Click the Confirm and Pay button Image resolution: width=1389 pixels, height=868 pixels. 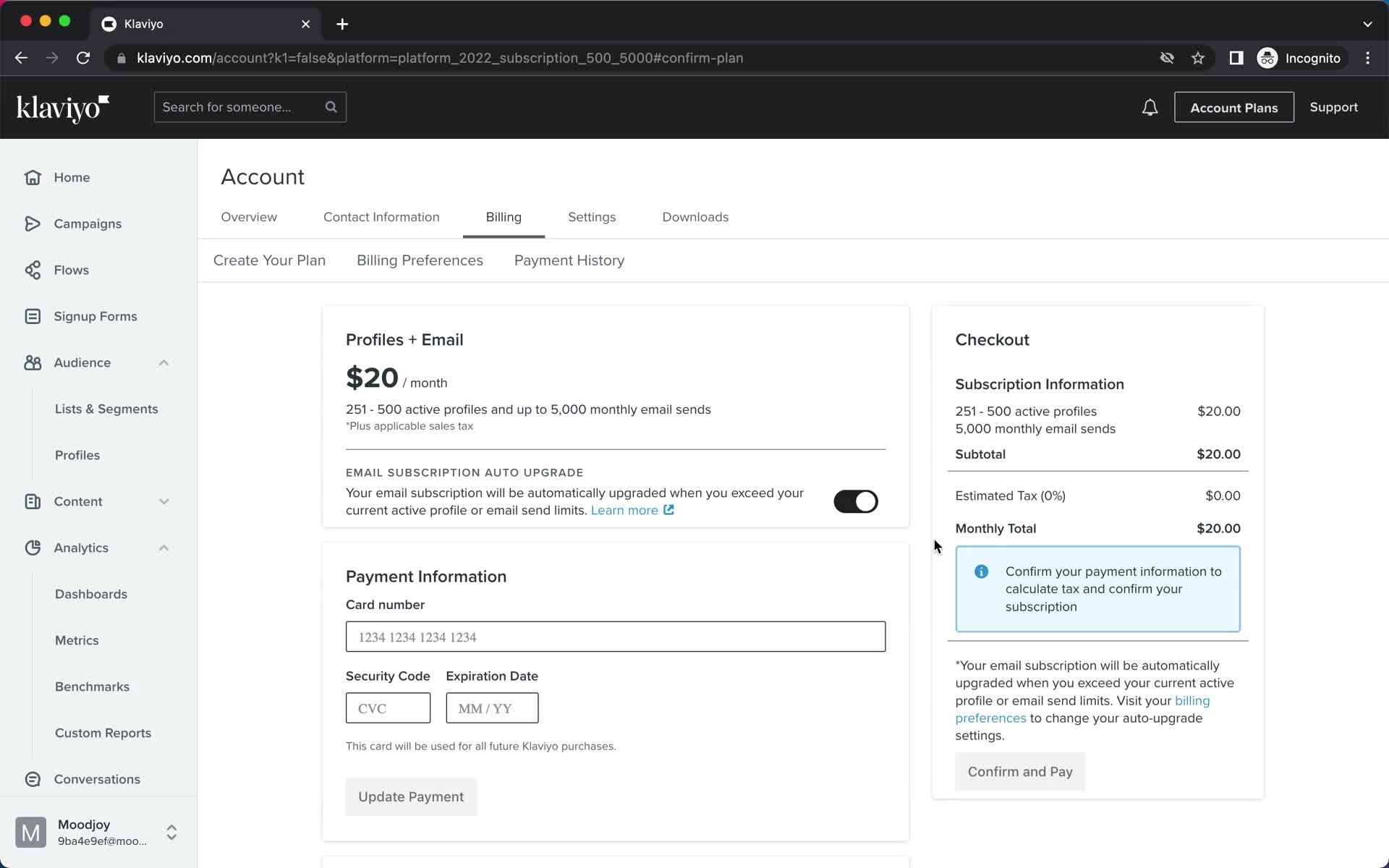click(x=1020, y=772)
